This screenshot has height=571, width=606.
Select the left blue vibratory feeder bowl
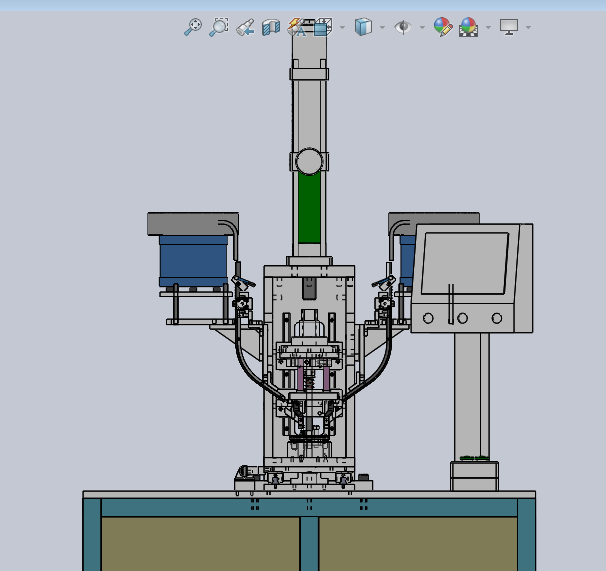193,261
